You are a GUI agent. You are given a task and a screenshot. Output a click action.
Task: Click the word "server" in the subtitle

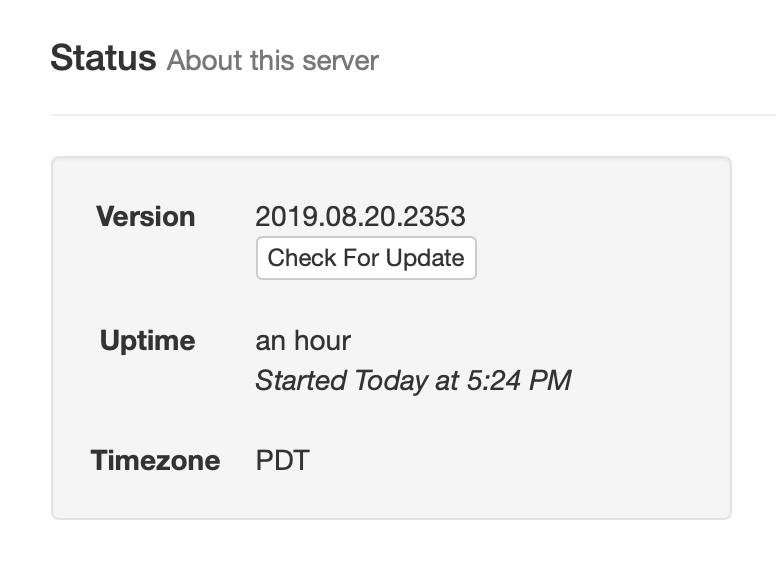point(342,61)
